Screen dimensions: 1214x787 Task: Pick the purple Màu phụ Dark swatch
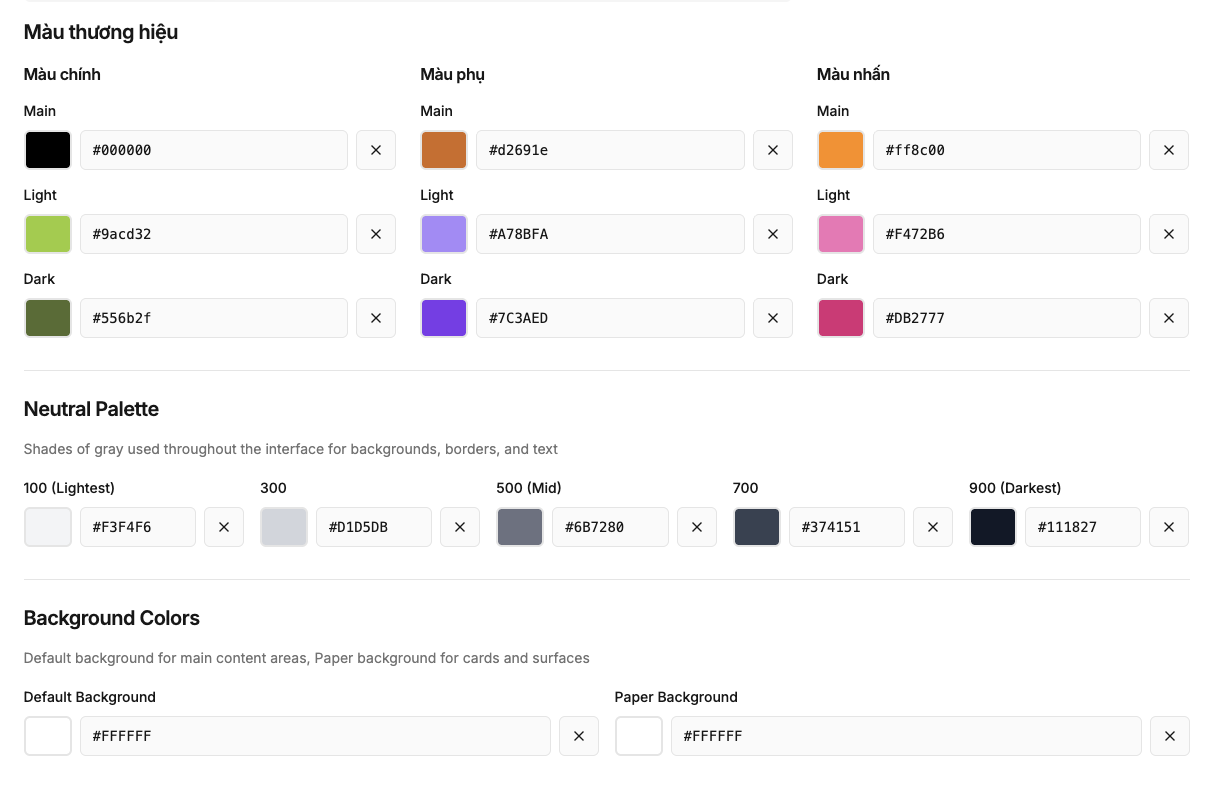click(x=444, y=318)
